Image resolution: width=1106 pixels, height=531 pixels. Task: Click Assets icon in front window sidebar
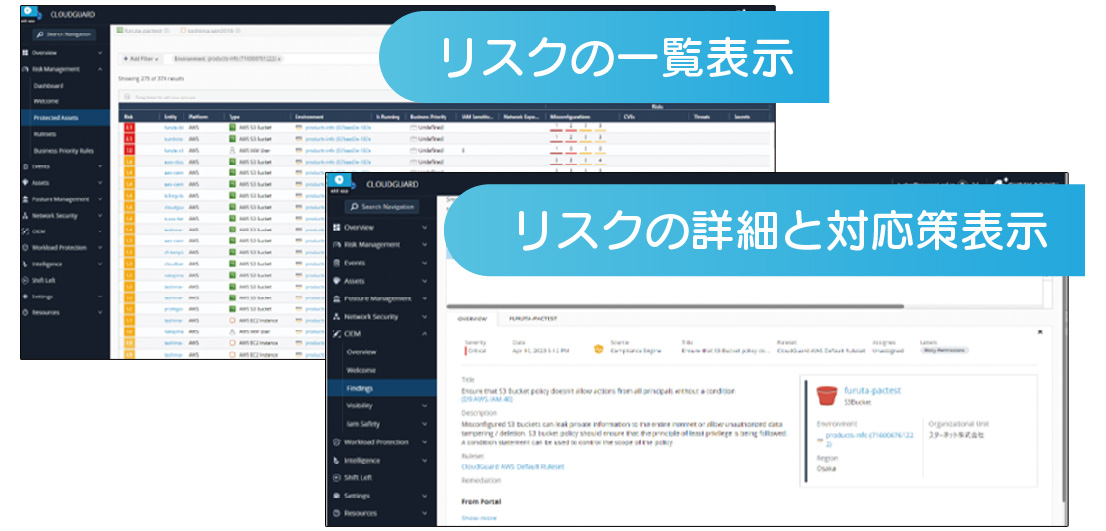coord(337,281)
